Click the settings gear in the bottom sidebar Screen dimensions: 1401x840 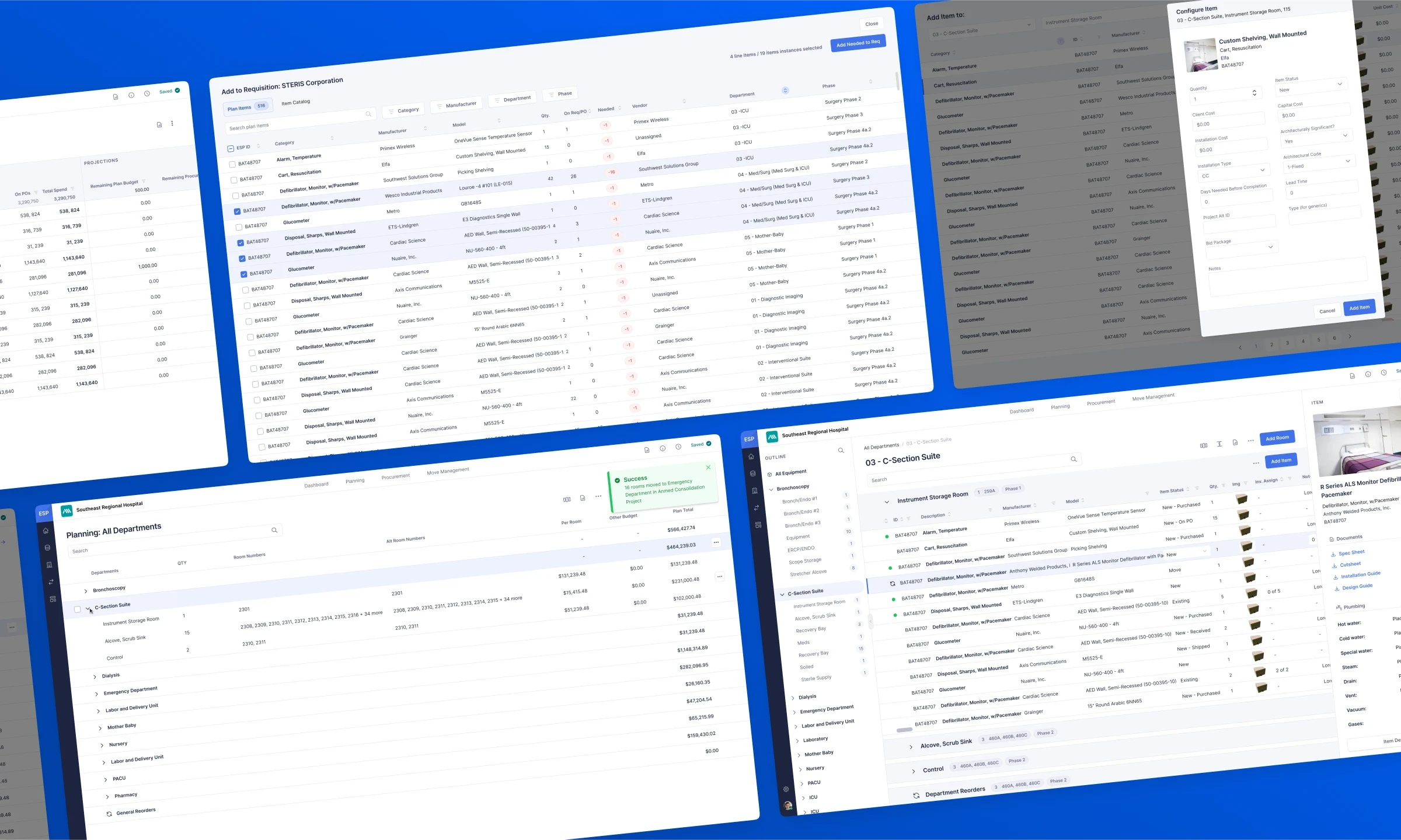coord(786,789)
